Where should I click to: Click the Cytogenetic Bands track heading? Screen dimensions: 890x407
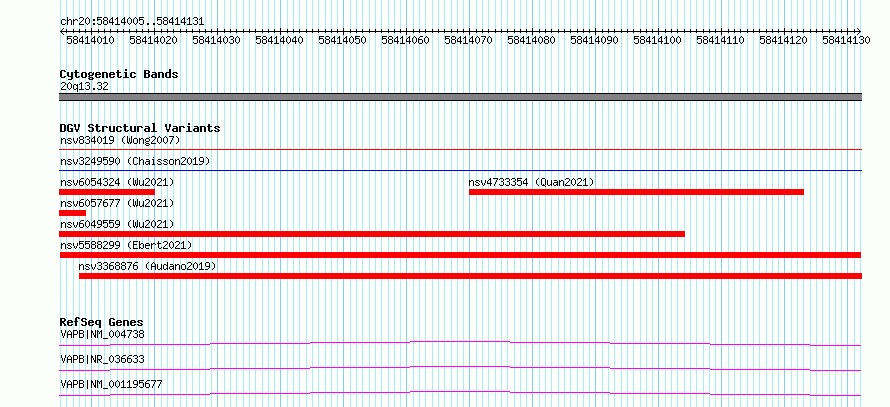point(119,74)
